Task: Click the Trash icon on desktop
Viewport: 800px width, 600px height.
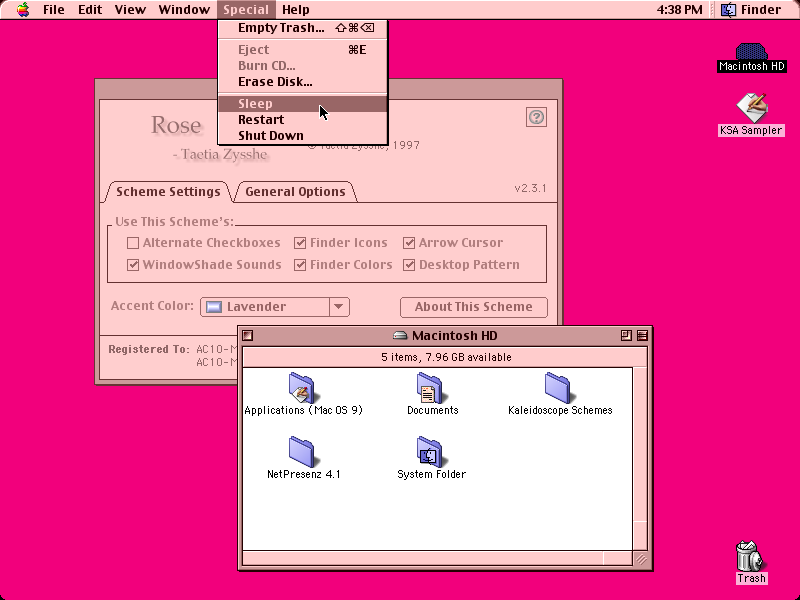Action: (751, 556)
